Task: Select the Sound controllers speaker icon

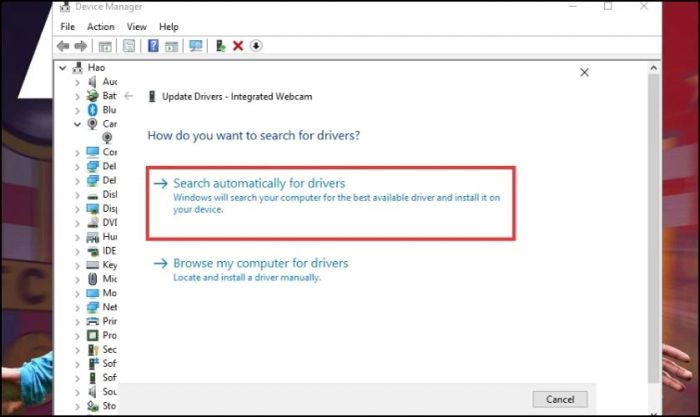Action: pyautogui.click(x=92, y=392)
